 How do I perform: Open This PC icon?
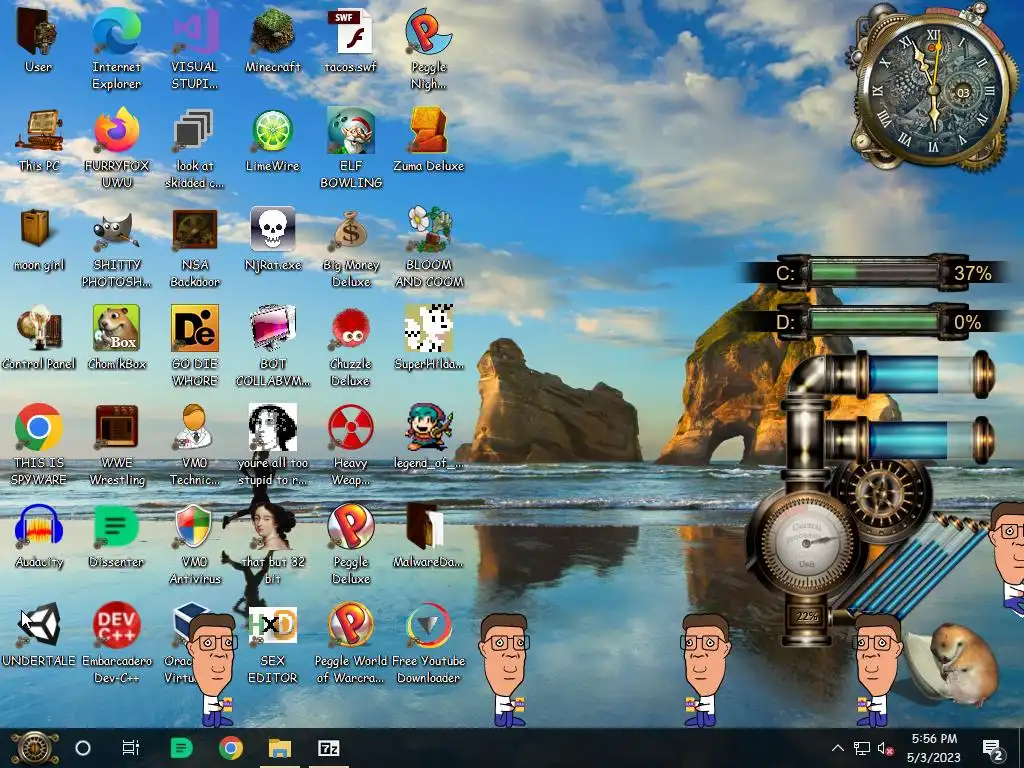pos(38,138)
